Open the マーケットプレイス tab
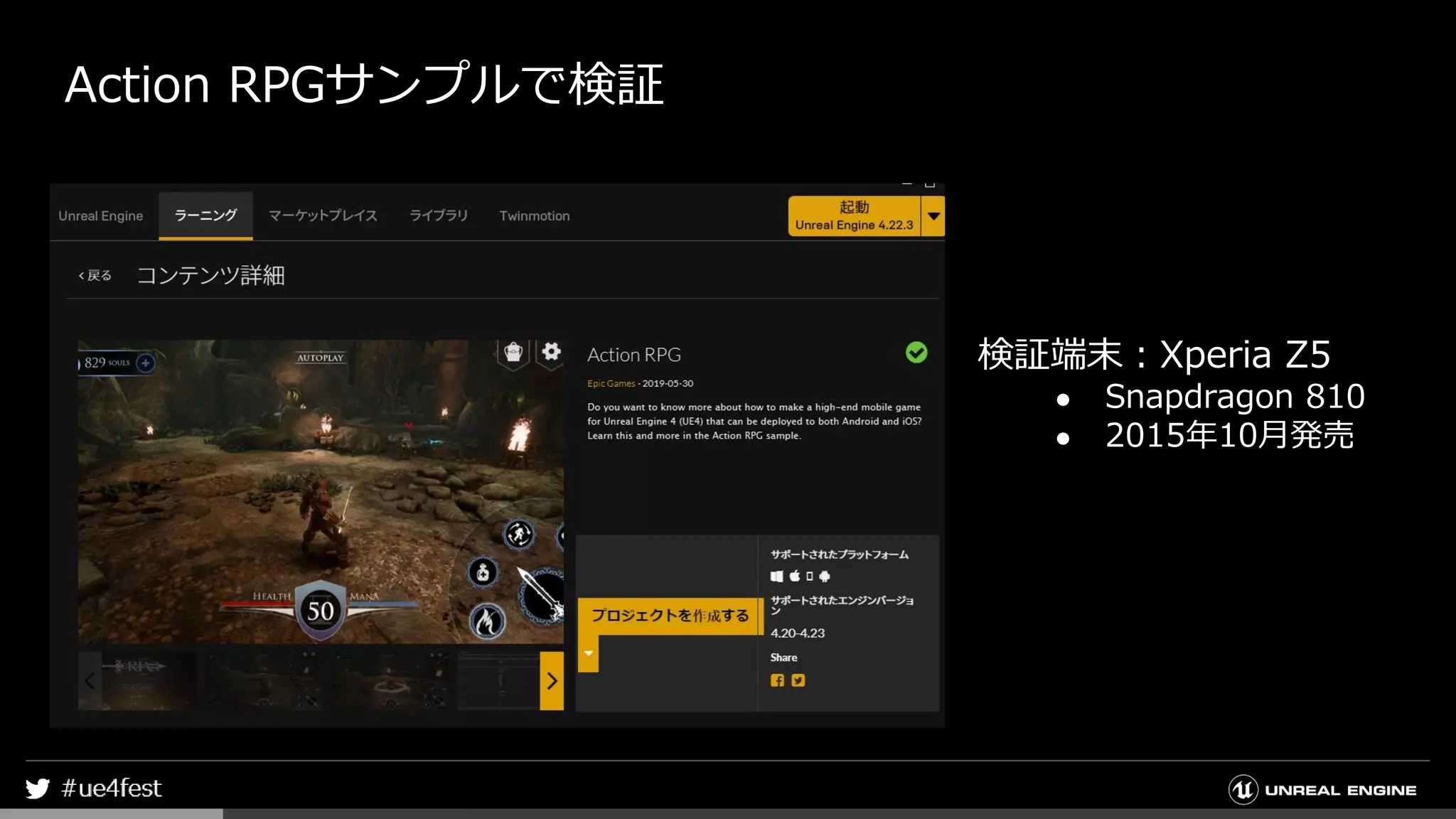Image resolution: width=1456 pixels, height=819 pixels. coord(323,215)
